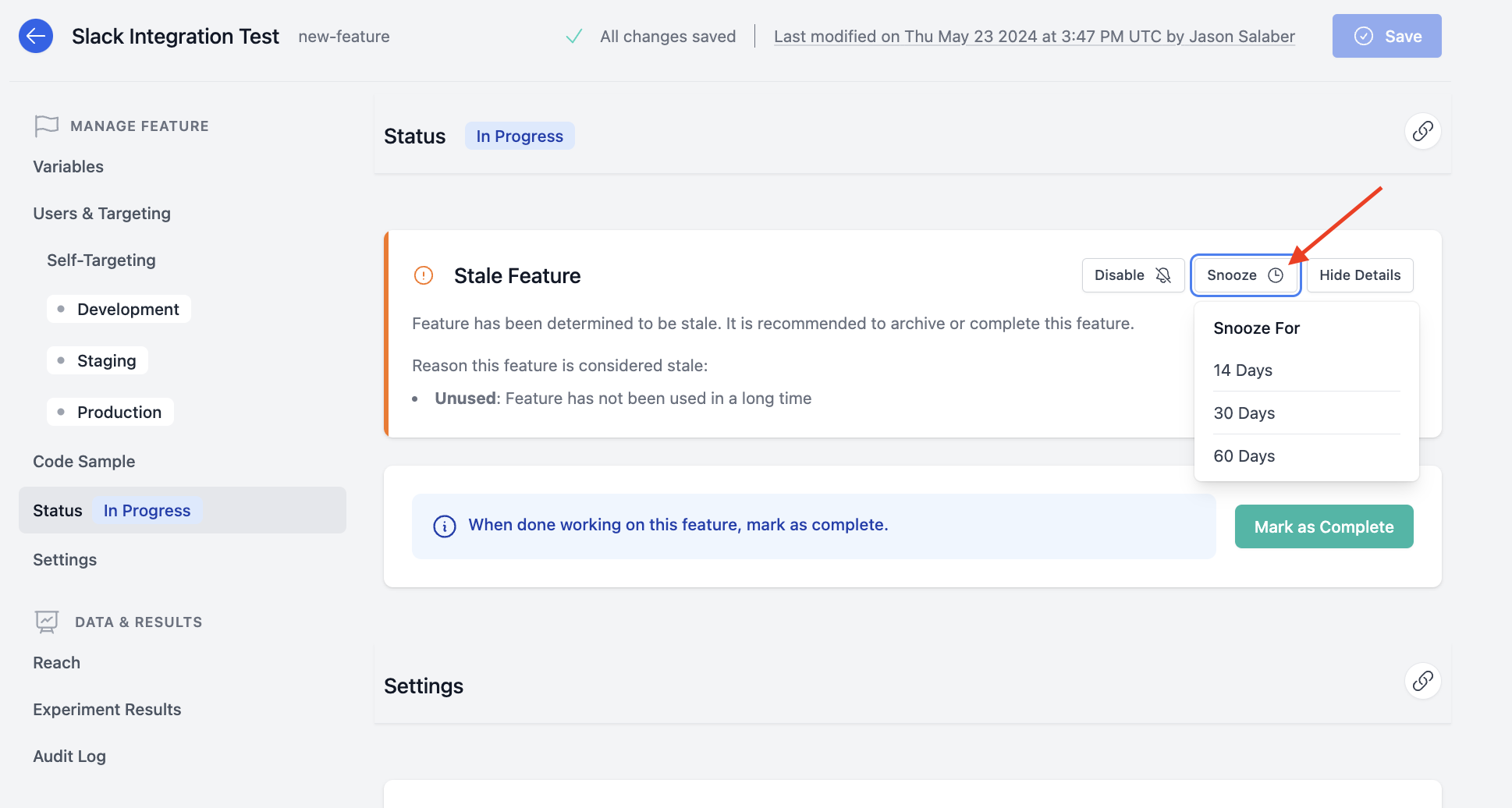
Task: Click the Manage Feature flag icon
Action: 47,126
